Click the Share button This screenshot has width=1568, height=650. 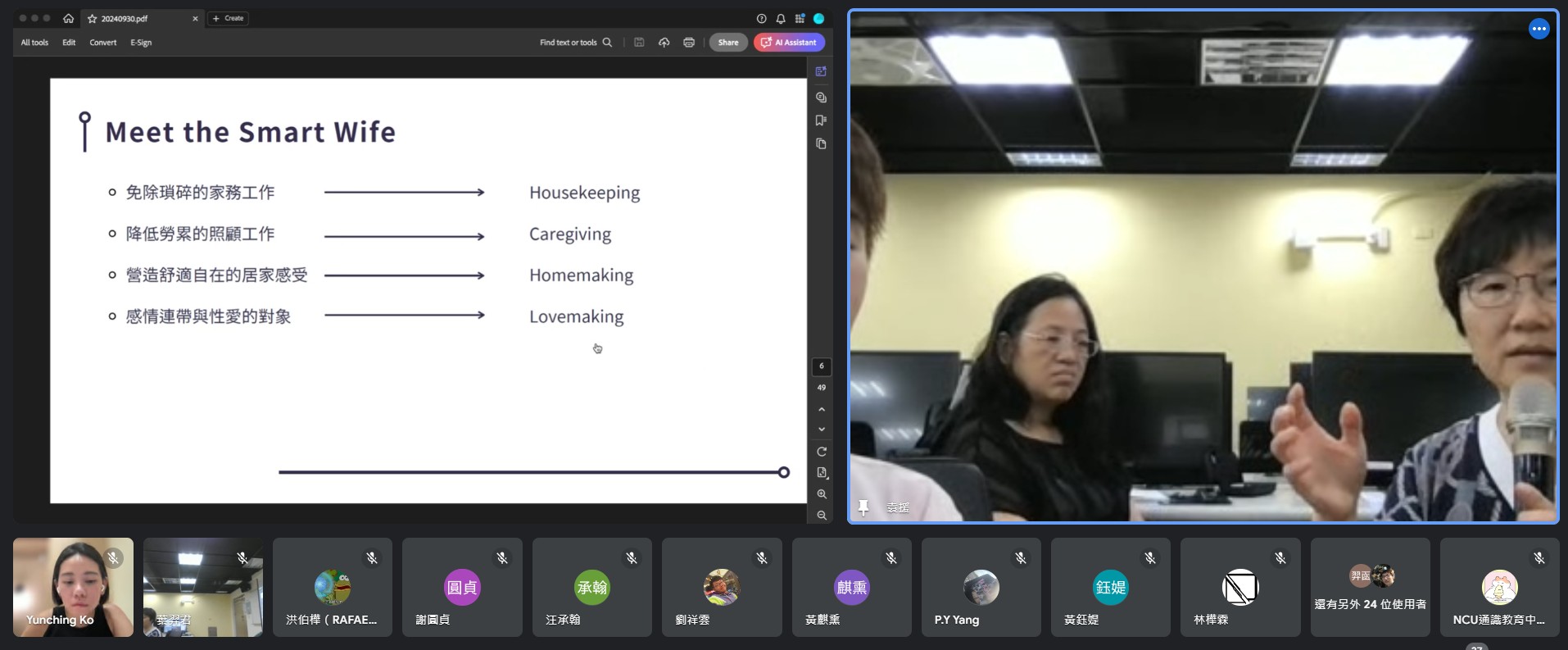click(x=727, y=43)
